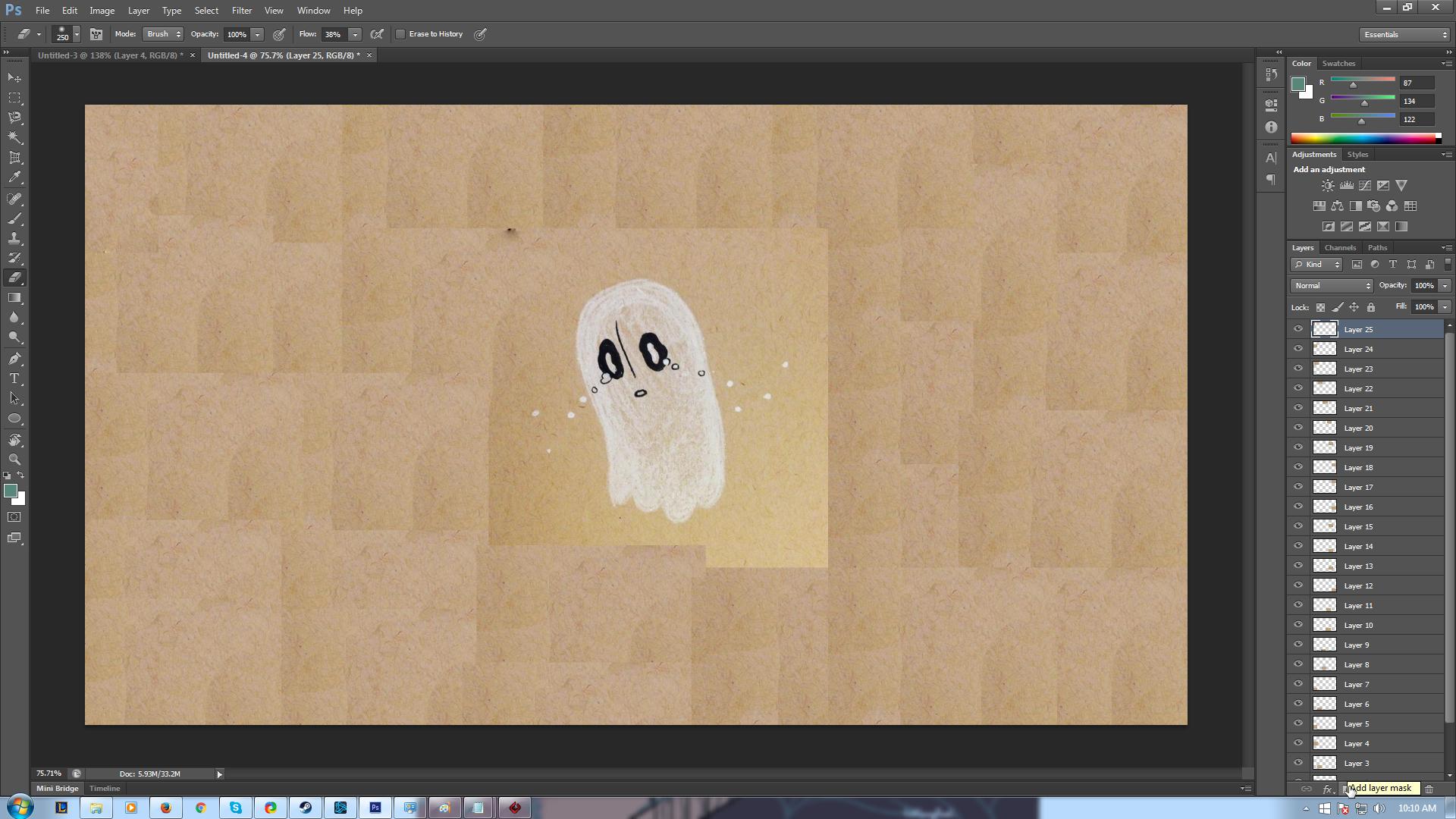The image size is (1456, 819).
Task: Enable Erase to History checkbox
Action: pos(400,34)
